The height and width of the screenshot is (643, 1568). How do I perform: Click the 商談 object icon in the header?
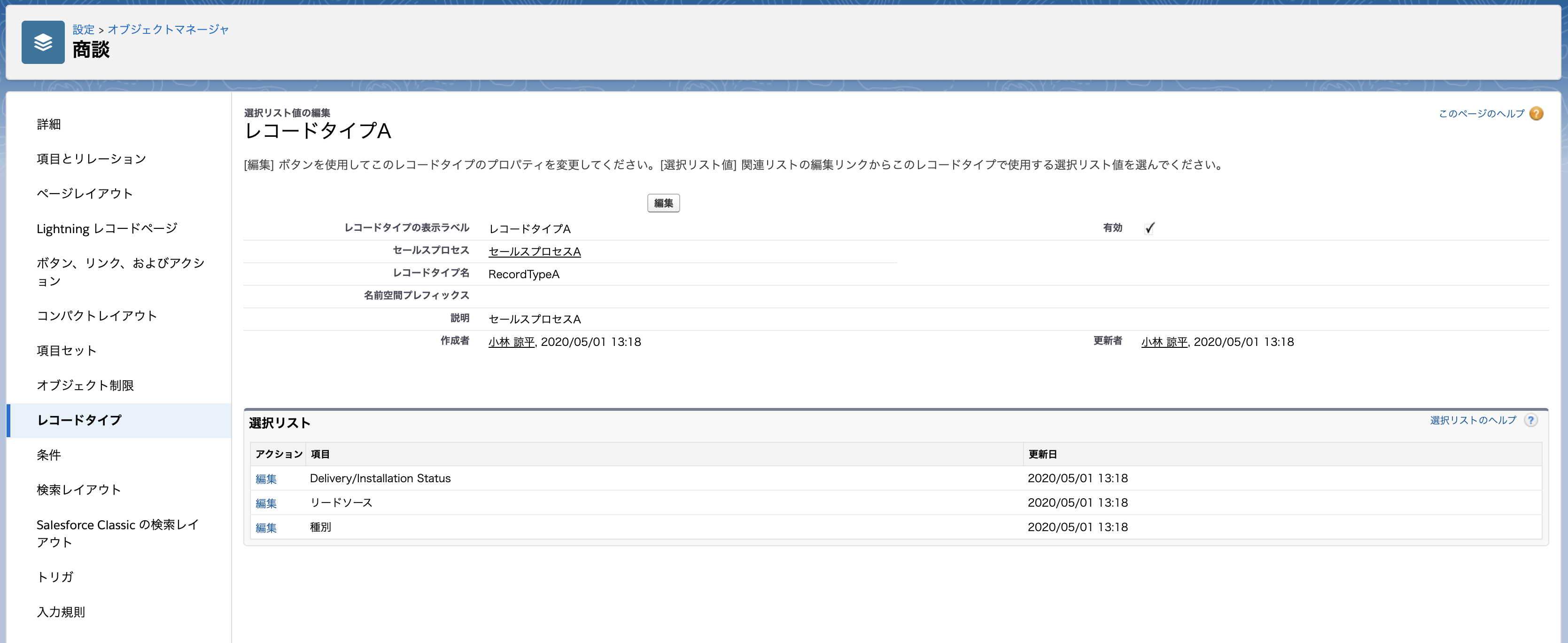pos(43,43)
